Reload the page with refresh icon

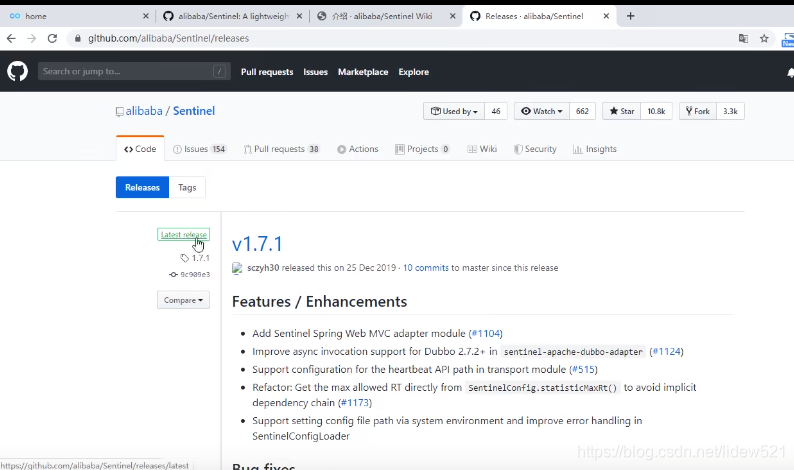tap(52, 38)
